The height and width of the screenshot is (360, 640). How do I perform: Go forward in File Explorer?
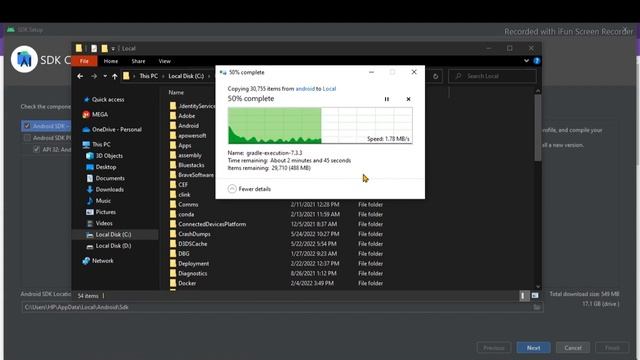coord(94,76)
